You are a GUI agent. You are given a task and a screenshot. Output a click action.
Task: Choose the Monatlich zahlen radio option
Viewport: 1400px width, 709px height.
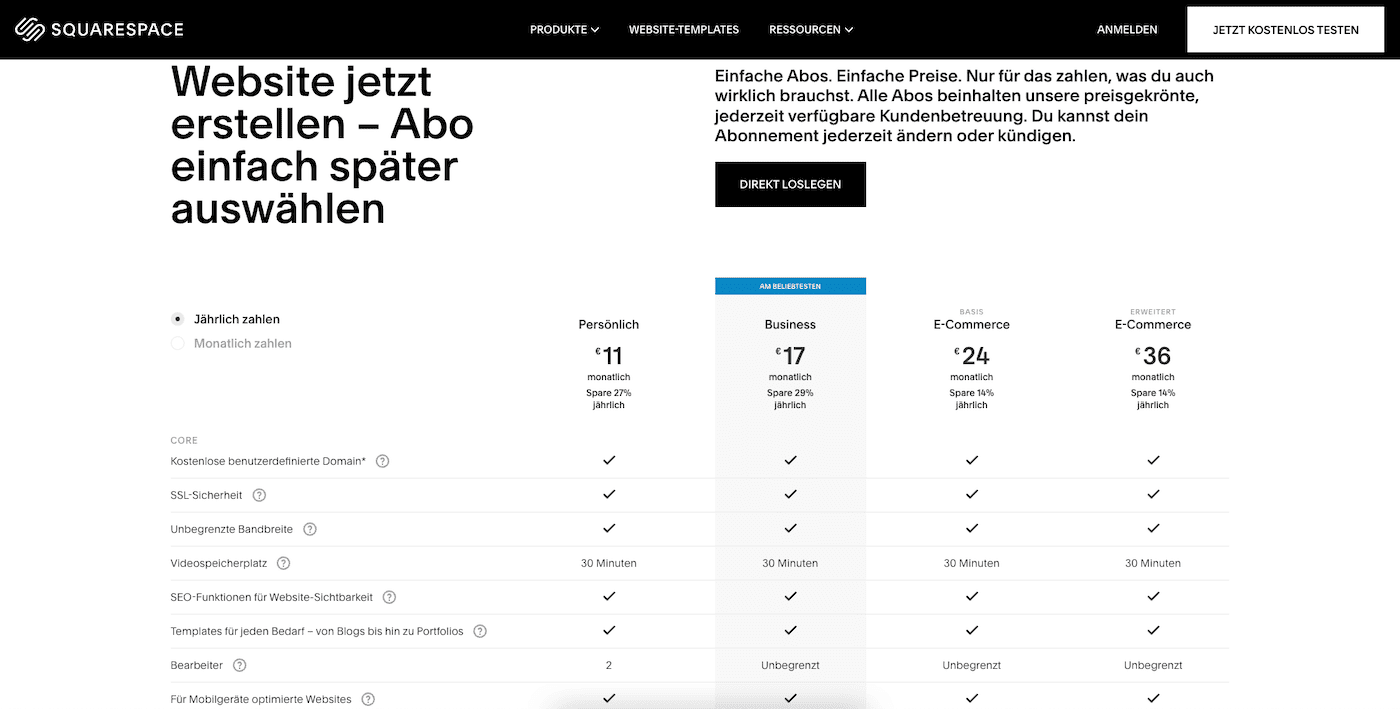click(x=178, y=343)
